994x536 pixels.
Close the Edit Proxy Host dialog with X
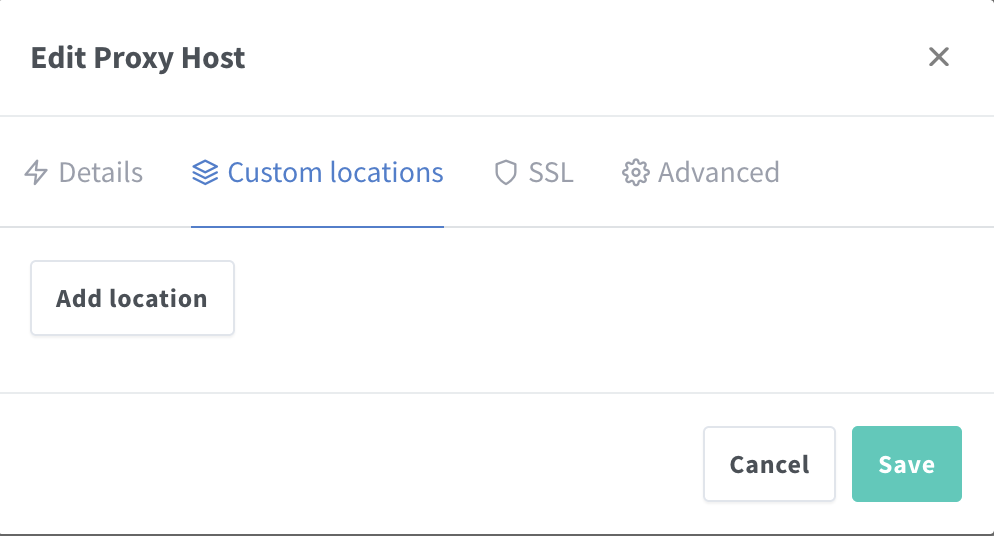tap(938, 57)
